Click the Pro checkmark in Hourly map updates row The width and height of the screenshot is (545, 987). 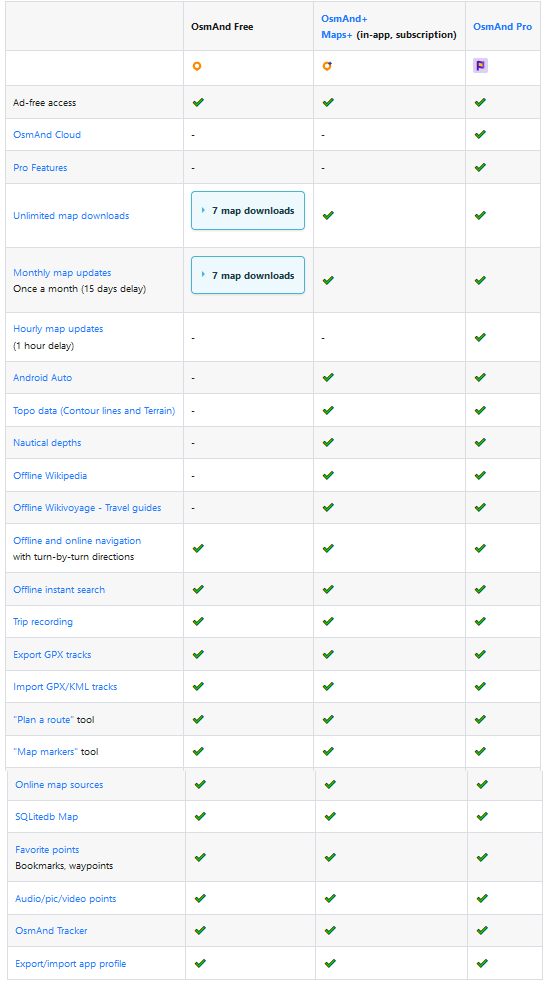click(x=480, y=337)
